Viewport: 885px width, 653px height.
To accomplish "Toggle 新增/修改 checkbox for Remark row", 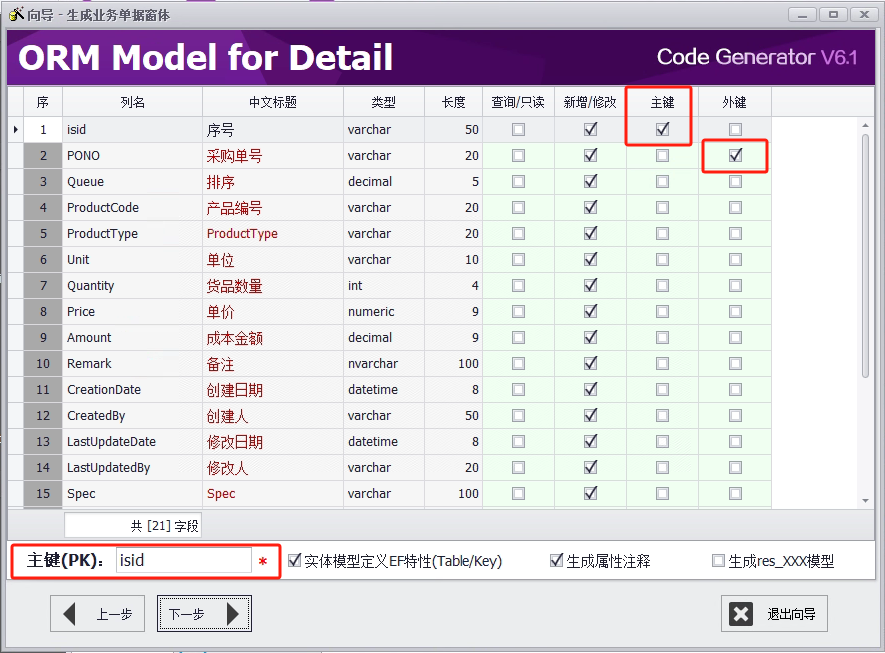I will click(590, 363).
